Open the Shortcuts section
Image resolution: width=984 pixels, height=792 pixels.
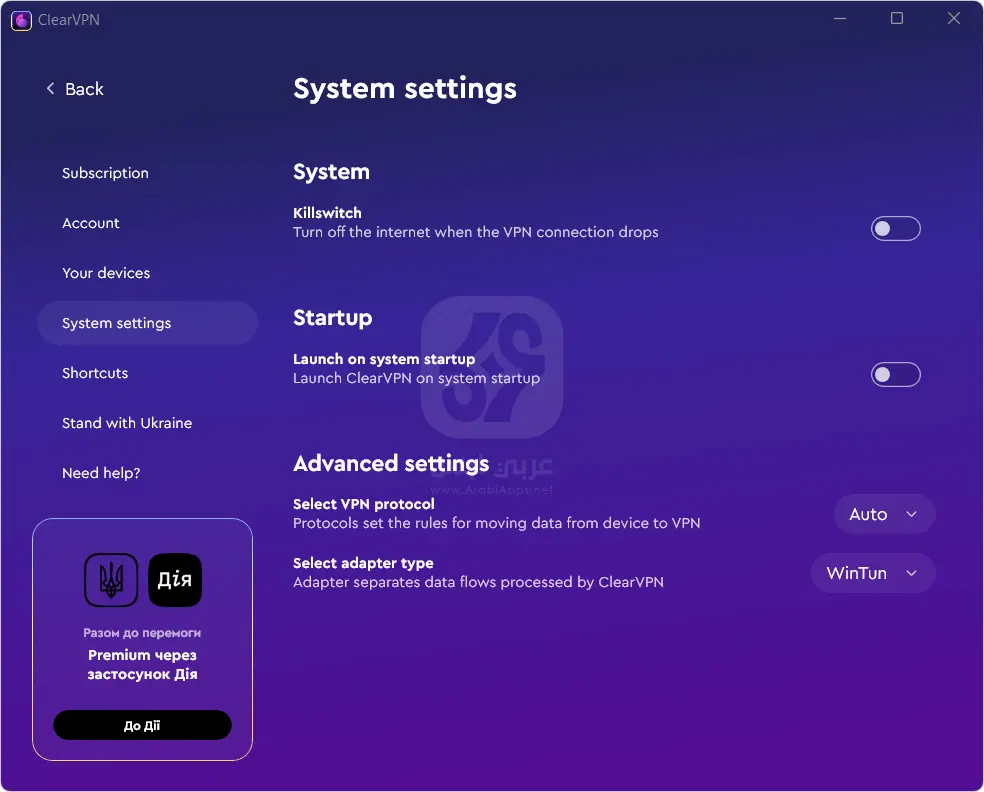pos(95,373)
